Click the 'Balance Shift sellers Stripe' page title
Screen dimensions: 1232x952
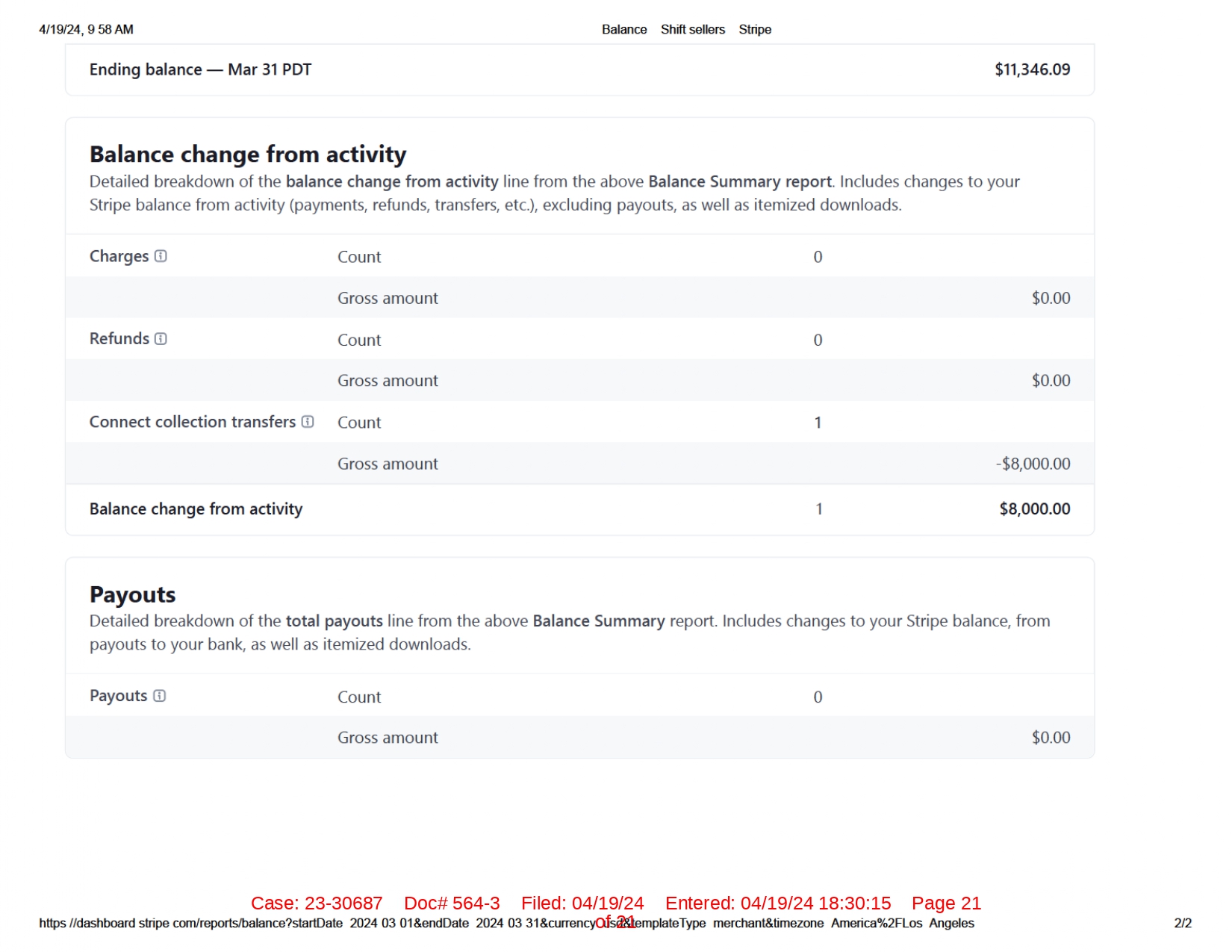pyautogui.click(x=686, y=29)
